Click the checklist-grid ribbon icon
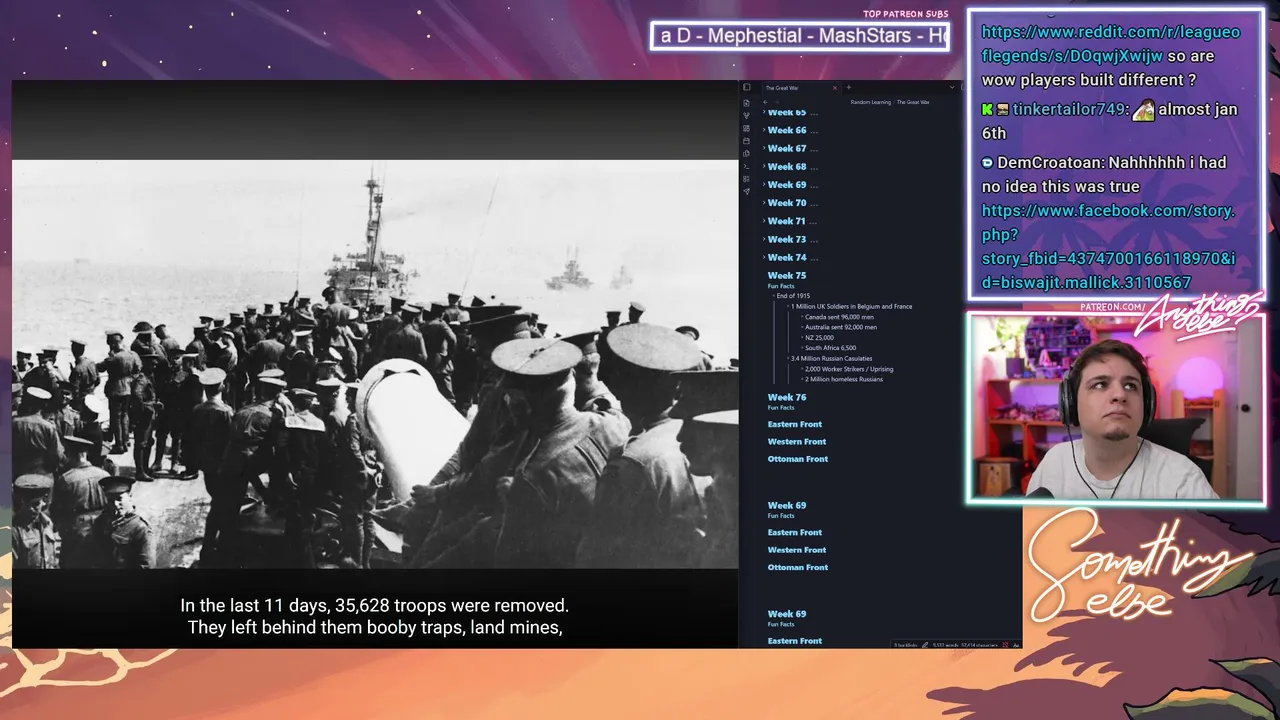1280x720 pixels. pyautogui.click(x=746, y=179)
